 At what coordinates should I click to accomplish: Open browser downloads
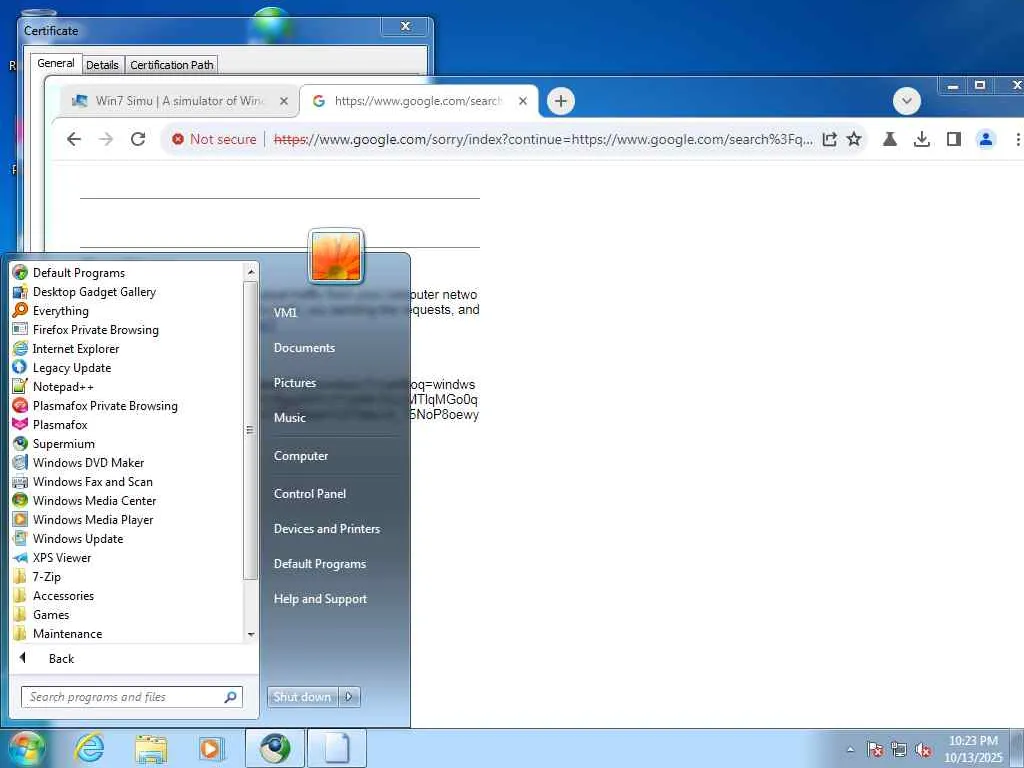coord(921,139)
